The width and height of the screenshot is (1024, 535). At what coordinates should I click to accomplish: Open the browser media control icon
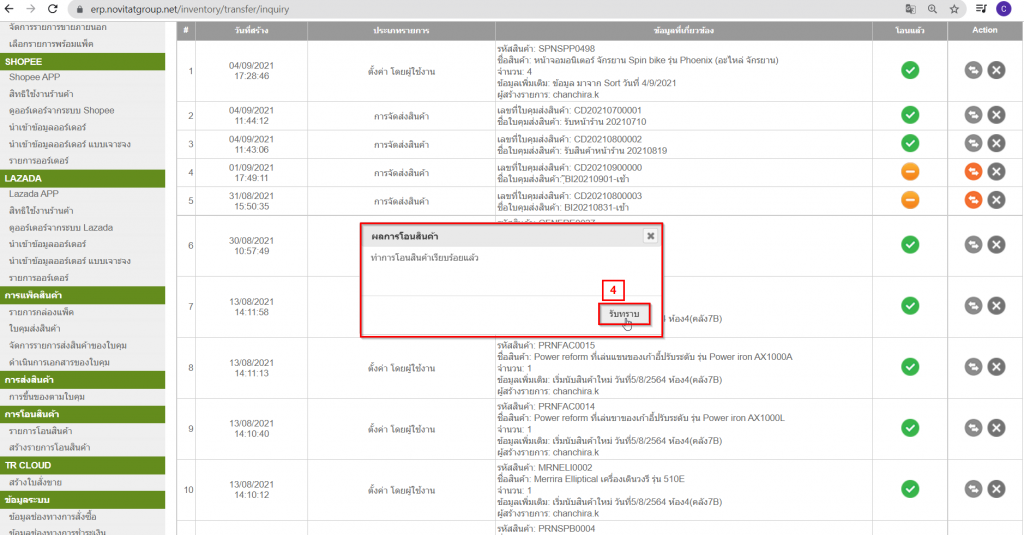(x=980, y=8)
